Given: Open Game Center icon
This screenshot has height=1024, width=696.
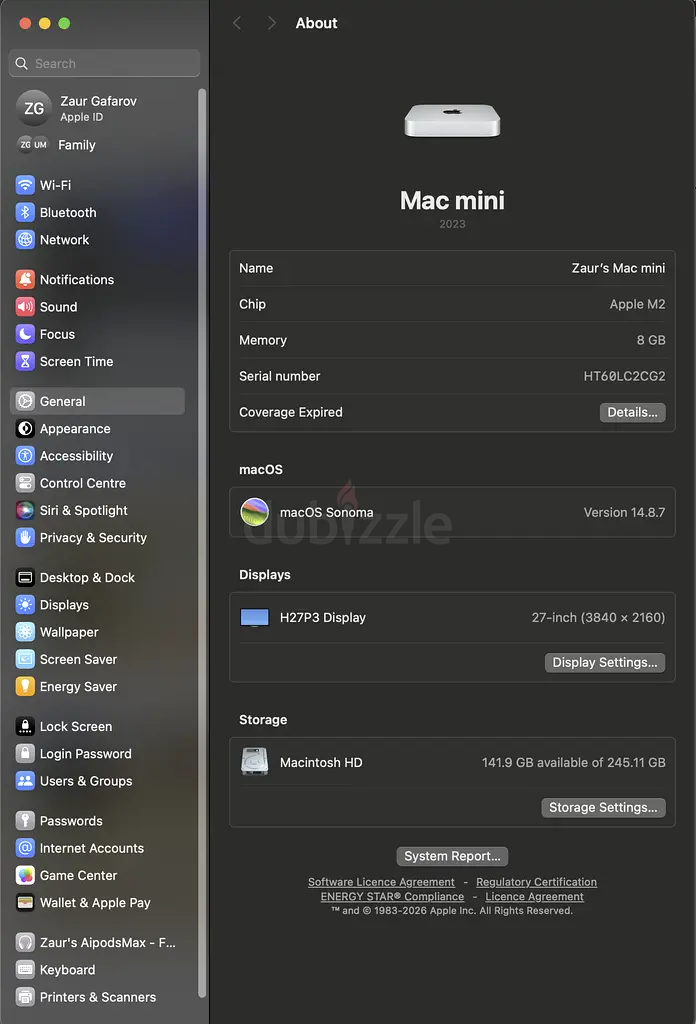Looking at the screenshot, I should tap(25, 876).
